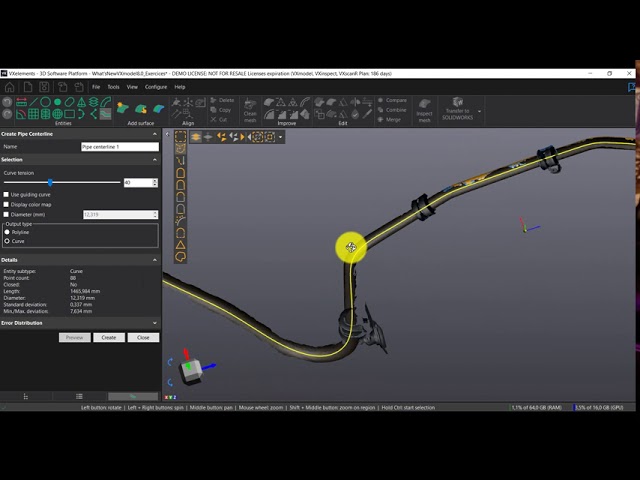Expand the Error Distribution section
The image size is (640, 480).
click(155, 323)
